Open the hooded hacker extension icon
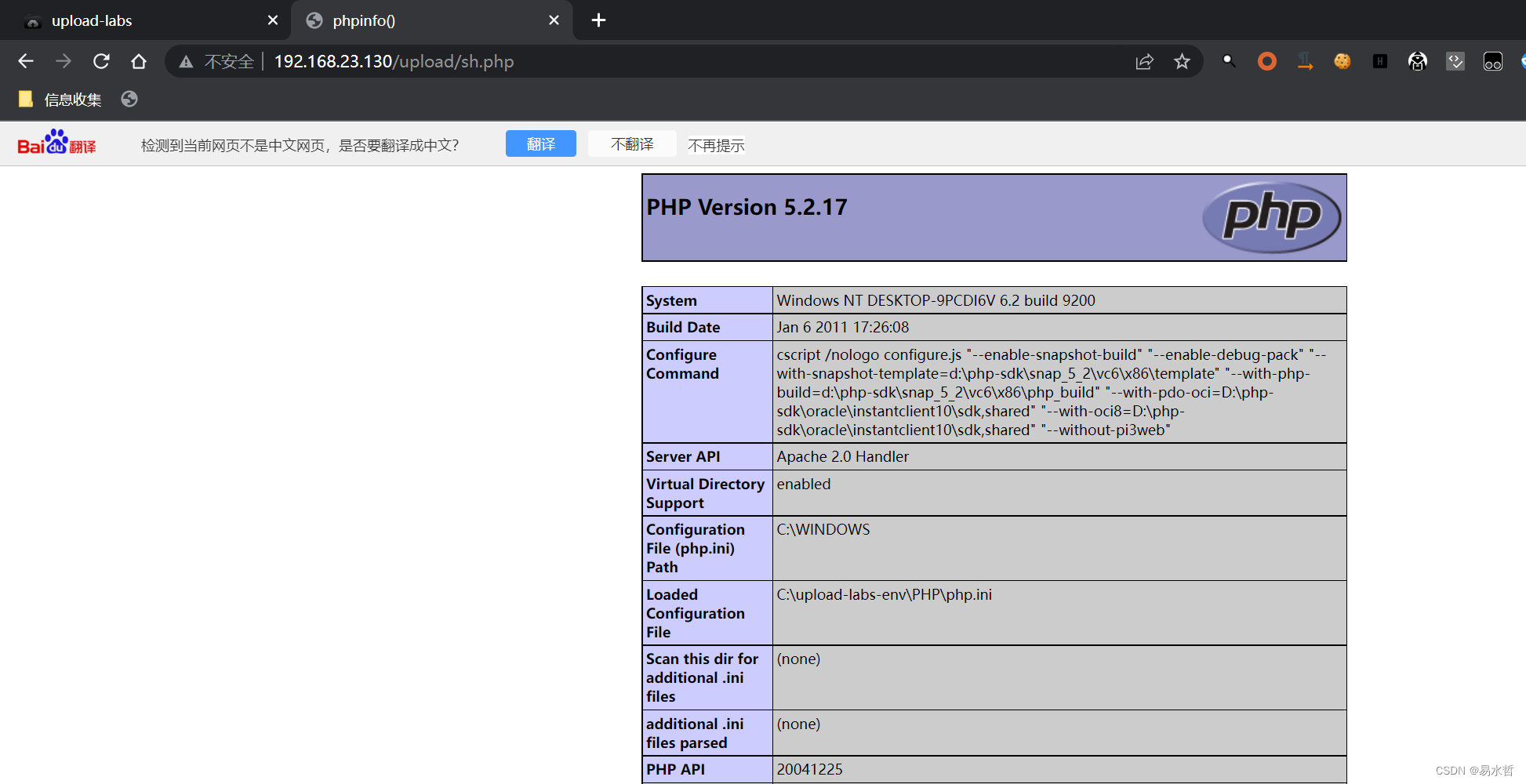 (x=1418, y=61)
